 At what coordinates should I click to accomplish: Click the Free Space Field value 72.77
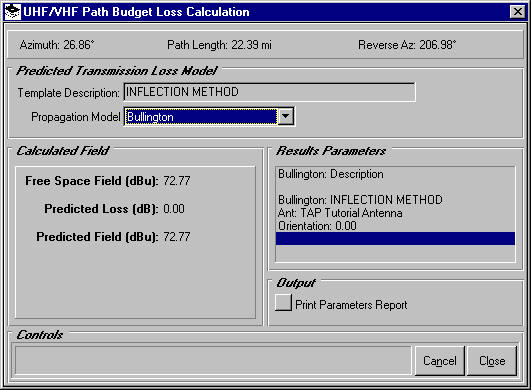pyautogui.click(x=176, y=181)
